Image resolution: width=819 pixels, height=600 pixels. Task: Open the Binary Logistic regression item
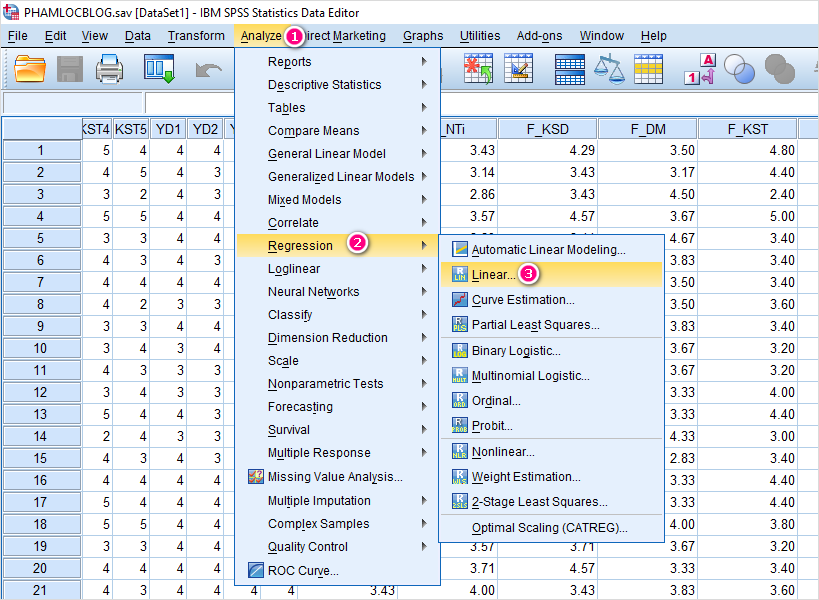pos(515,351)
